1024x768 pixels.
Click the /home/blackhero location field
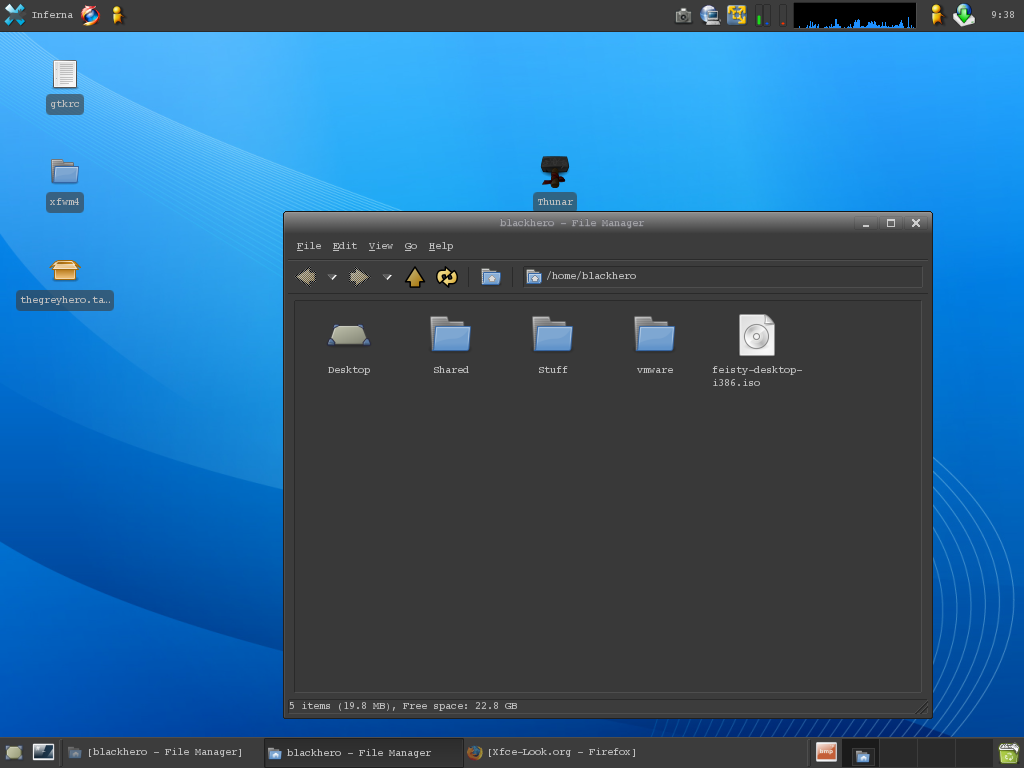[x=723, y=276]
